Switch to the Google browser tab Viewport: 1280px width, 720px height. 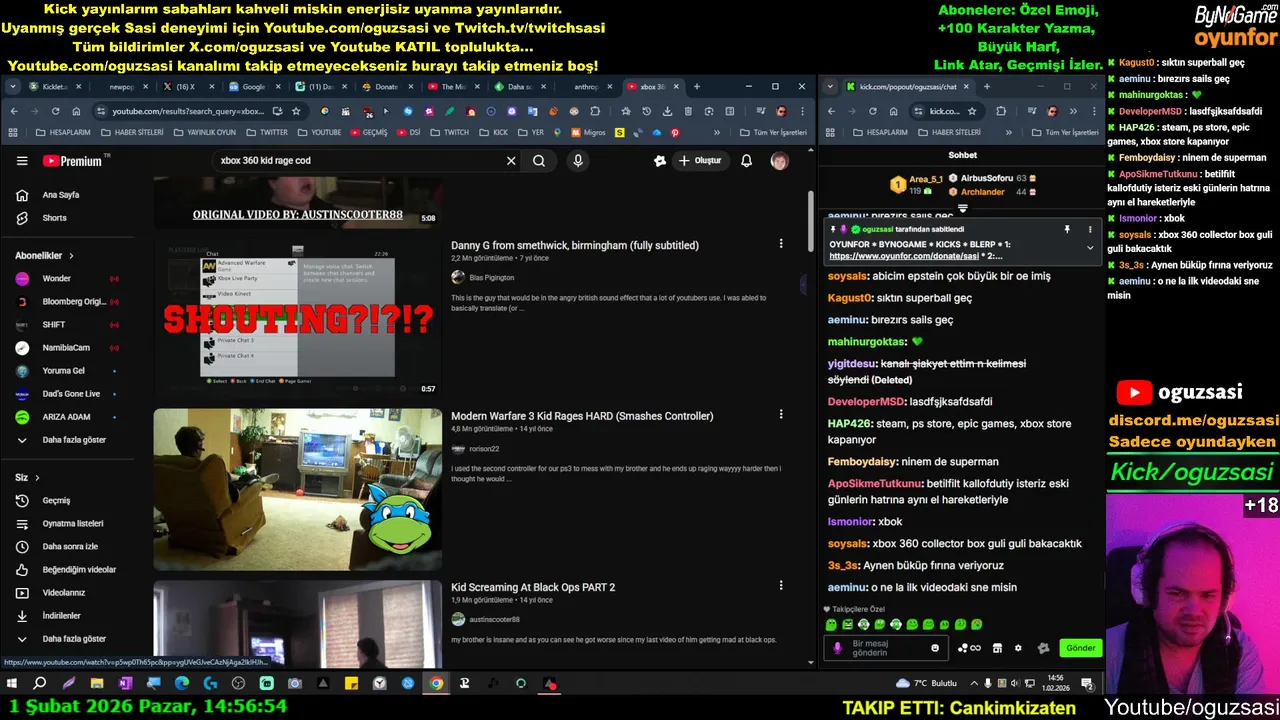pyautogui.click(x=253, y=87)
